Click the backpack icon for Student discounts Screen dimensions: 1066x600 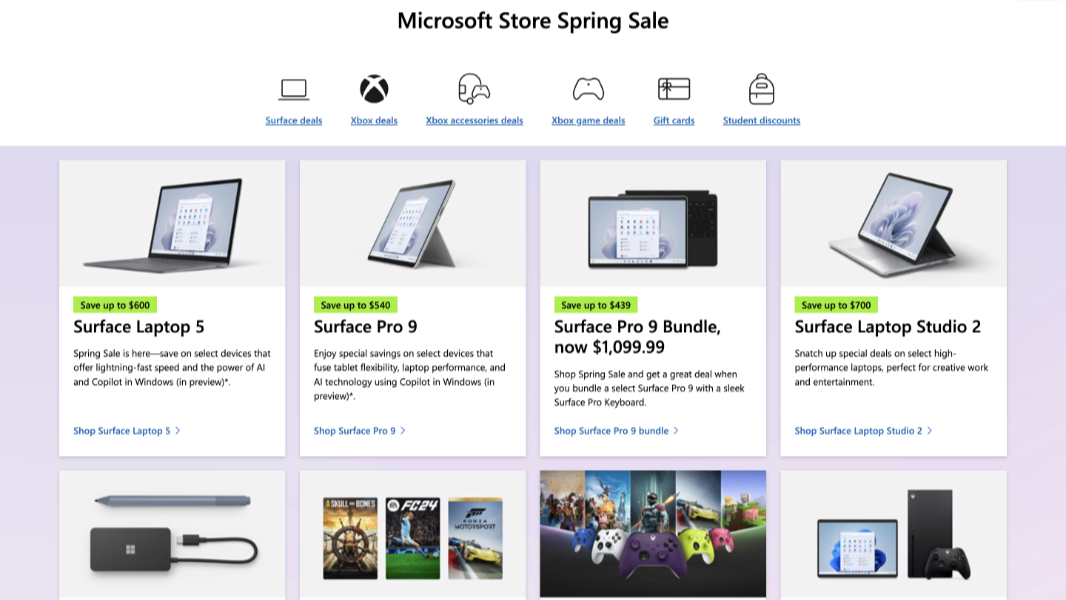(760, 88)
